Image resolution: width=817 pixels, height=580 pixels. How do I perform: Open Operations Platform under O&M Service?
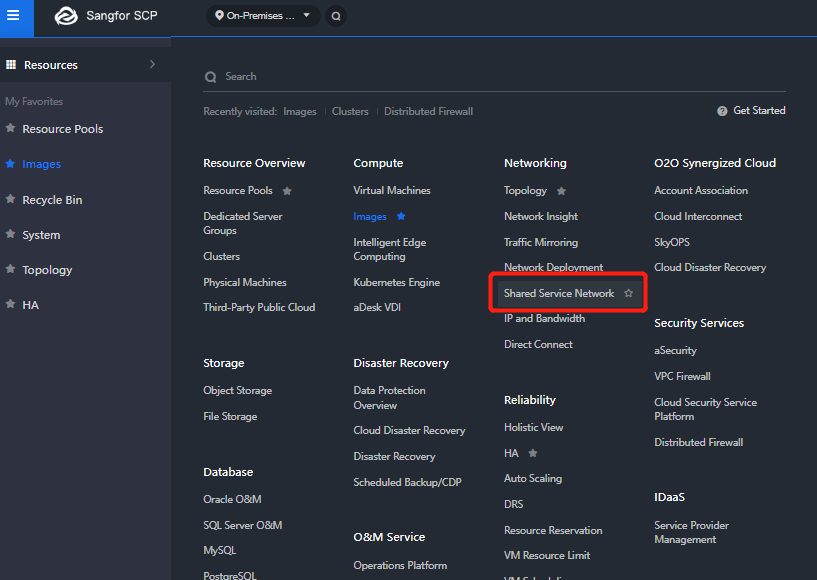[x=400, y=565]
